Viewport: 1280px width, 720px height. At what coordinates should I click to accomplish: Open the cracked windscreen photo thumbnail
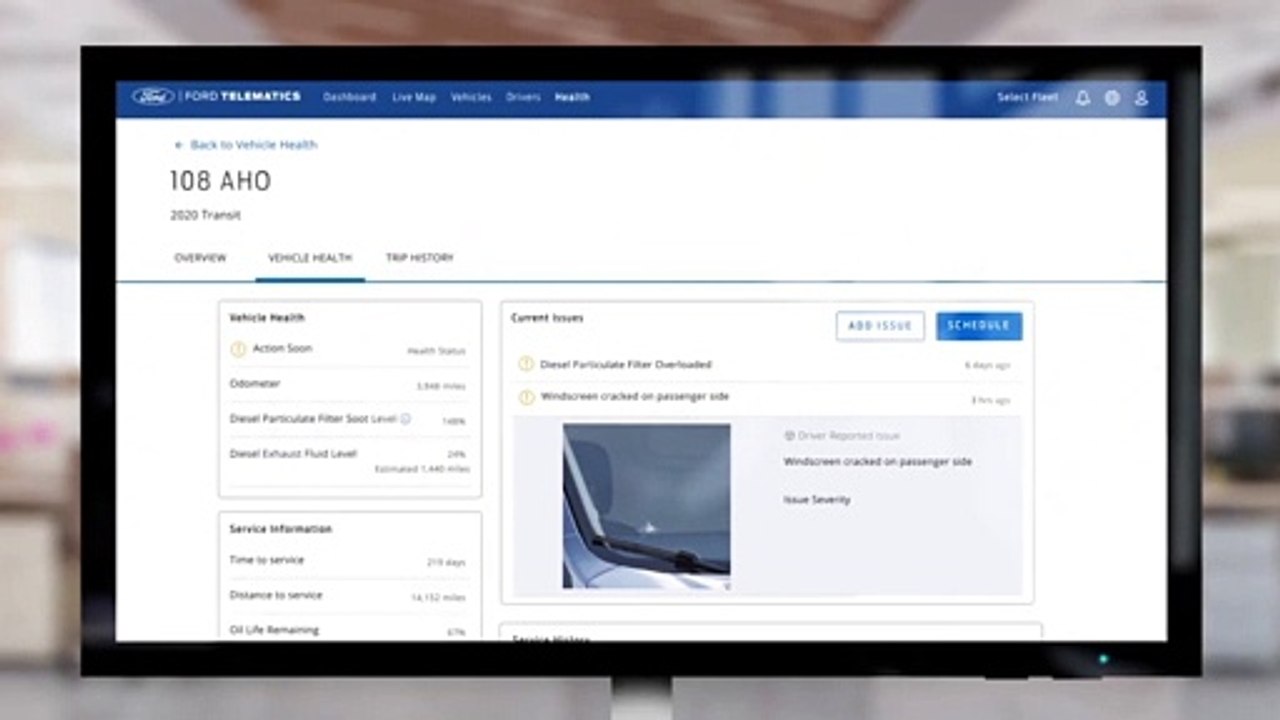(x=646, y=506)
